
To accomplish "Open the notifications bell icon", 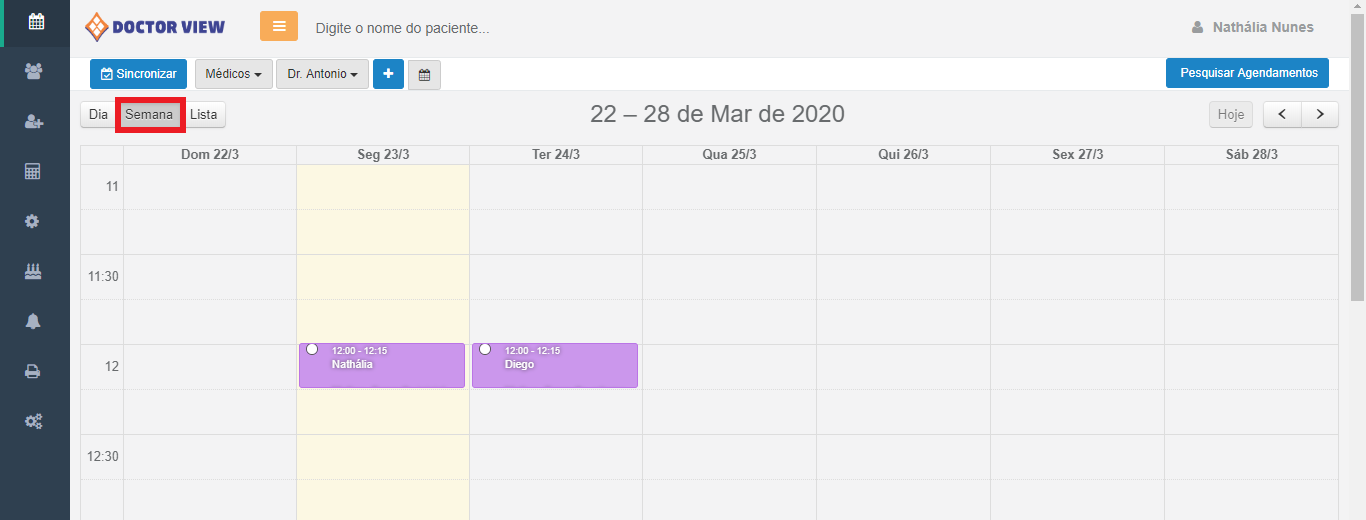I will (x=35, y=321).
